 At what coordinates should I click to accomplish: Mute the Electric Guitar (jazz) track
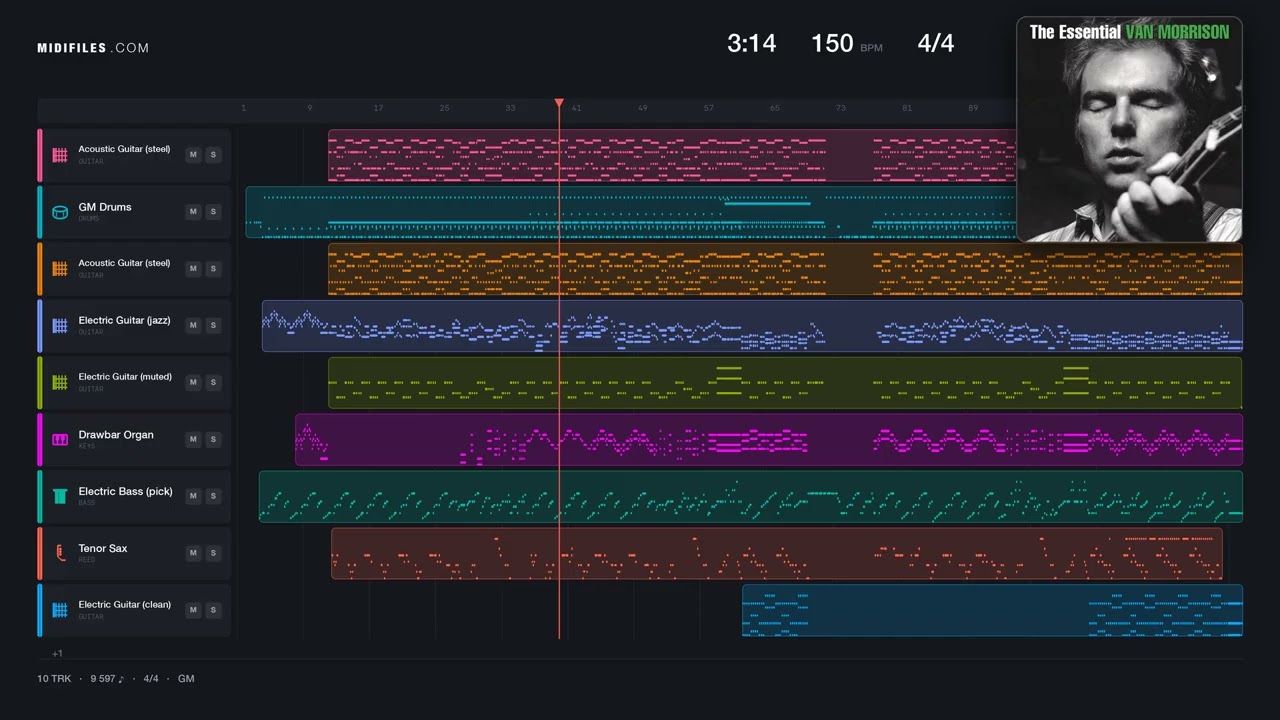(x=193, y=326)
